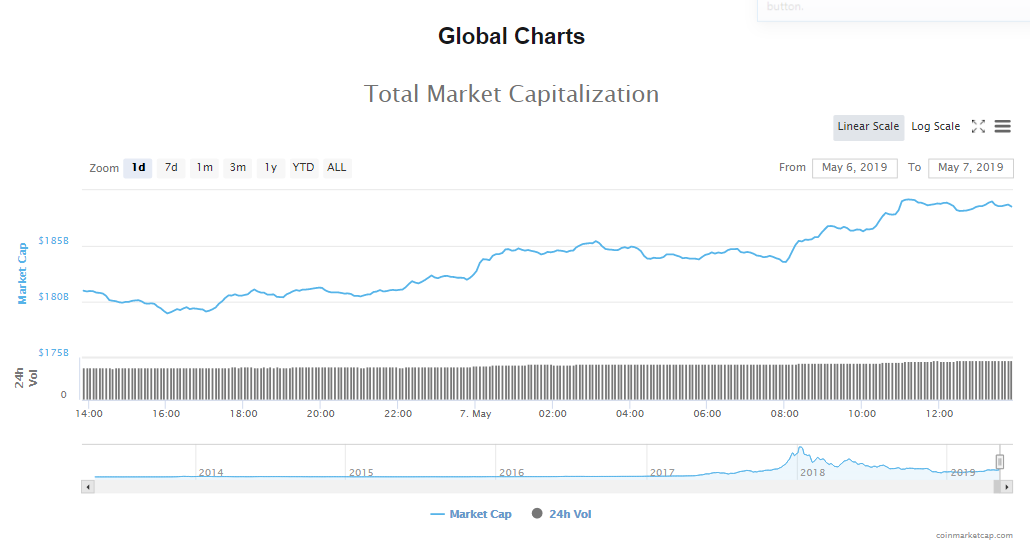Select the 1d zoom range
The height and width of the screenshot is (554, 1030).
138,168
